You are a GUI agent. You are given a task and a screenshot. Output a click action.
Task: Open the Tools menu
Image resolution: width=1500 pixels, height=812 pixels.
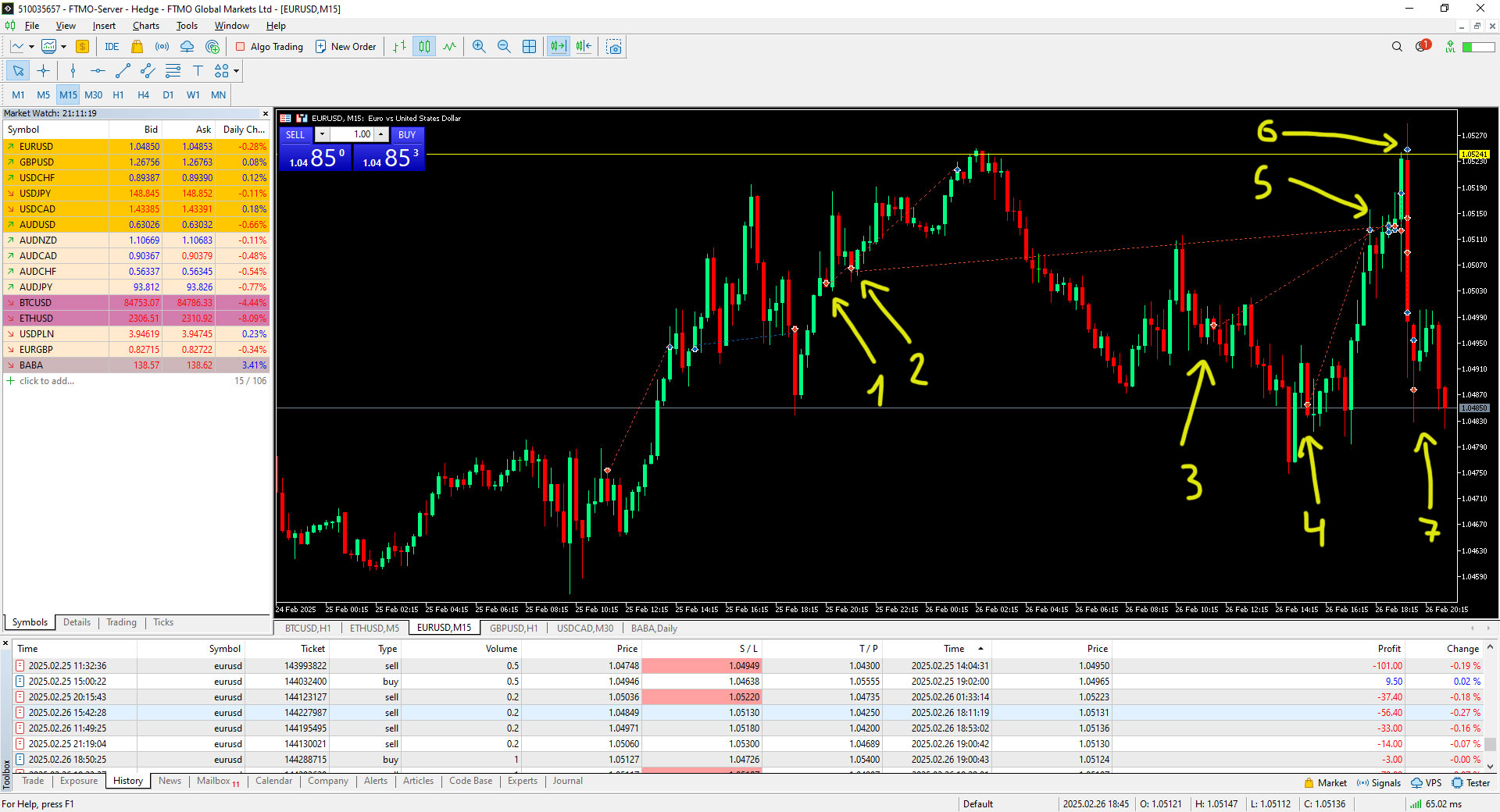(x=187, y=26)
